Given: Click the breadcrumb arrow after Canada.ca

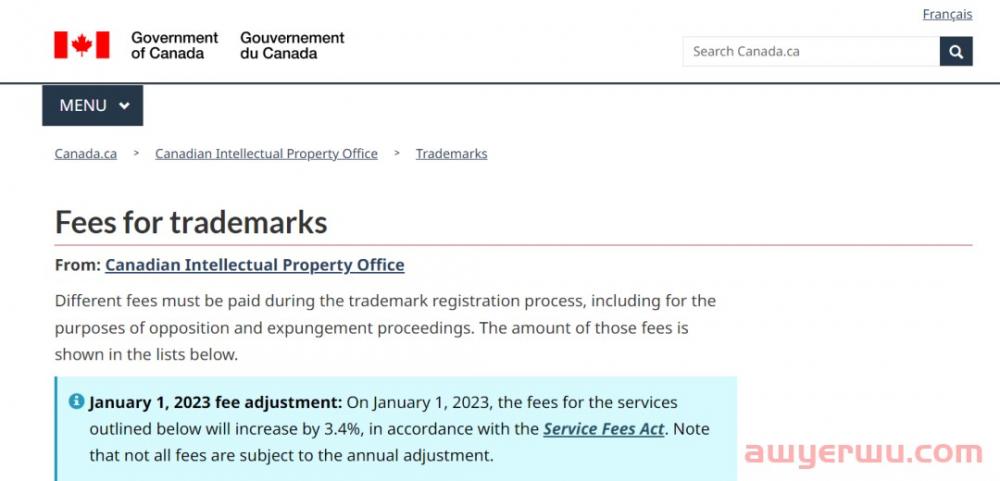Looking at the screenshot, I should tap(136, 153).
